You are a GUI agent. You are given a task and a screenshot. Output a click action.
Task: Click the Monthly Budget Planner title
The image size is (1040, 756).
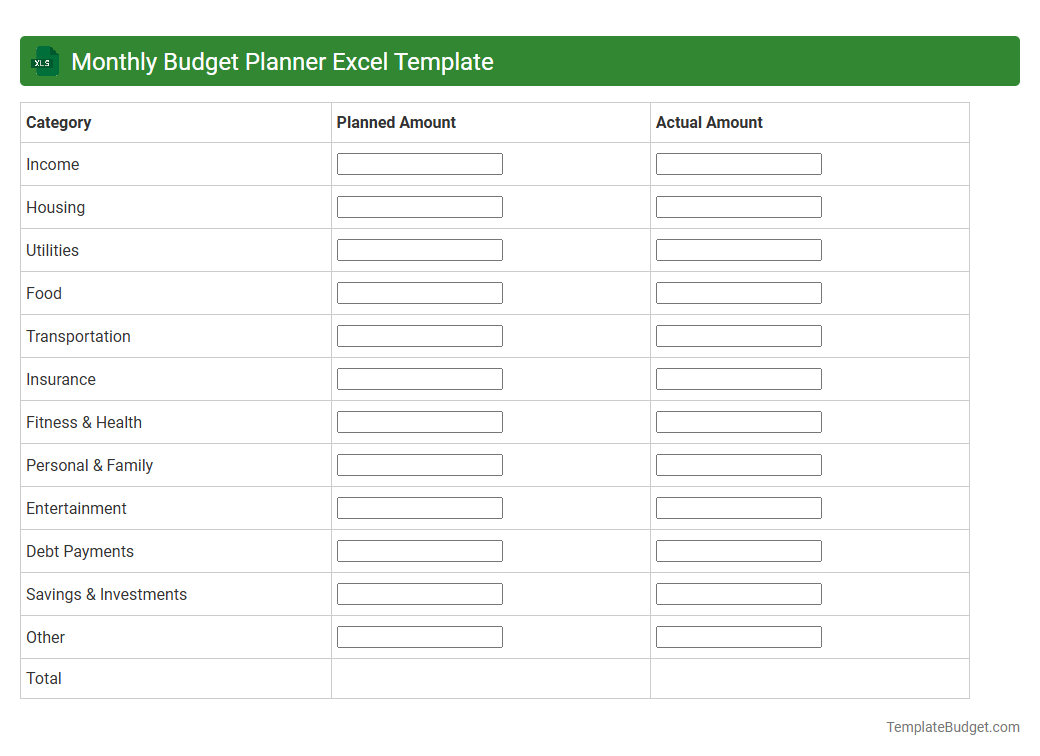282,61
